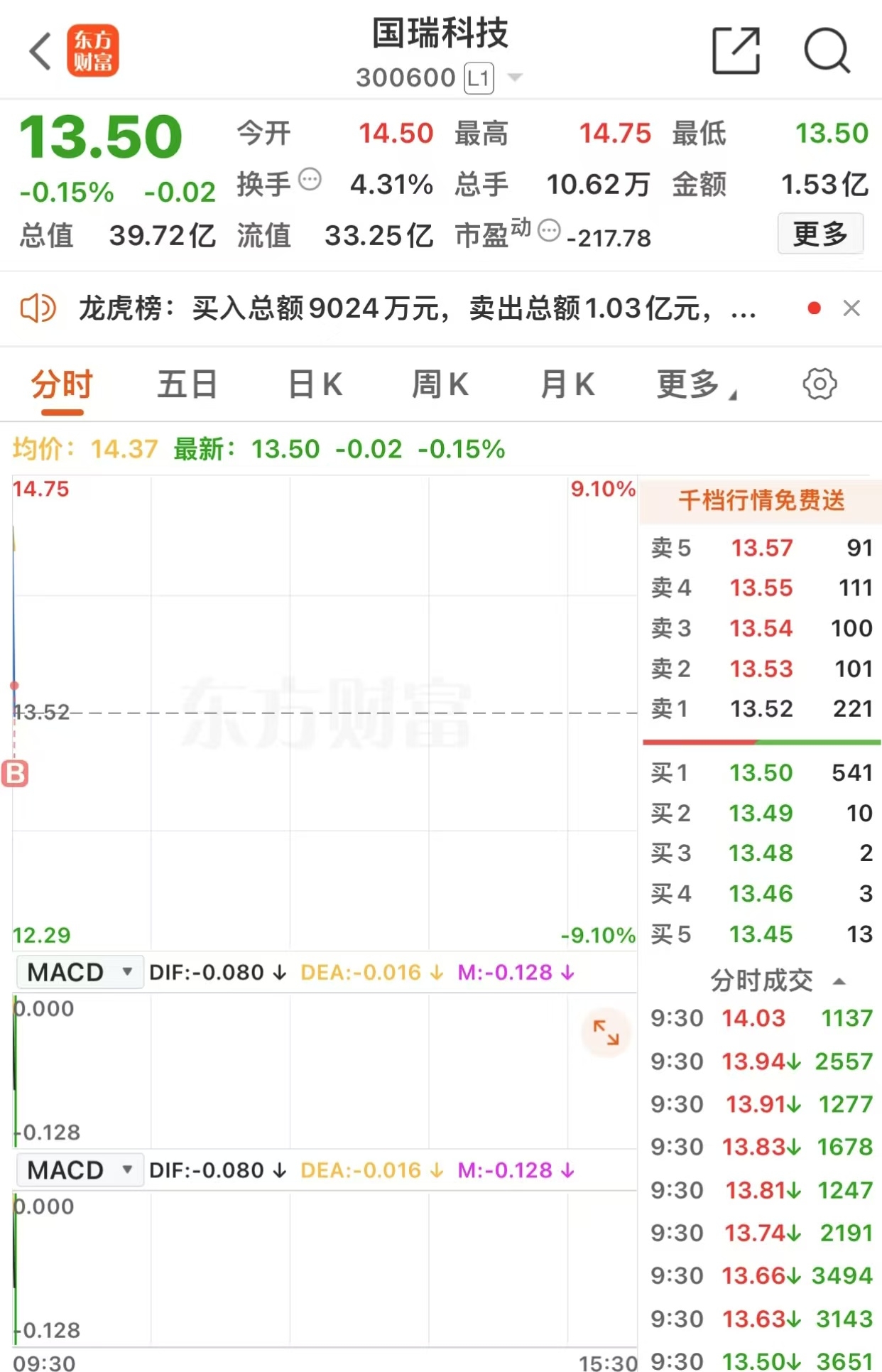Tap the expand fullscreen chart icon
Viewport: 882px width, 1372px height.
606,1032
